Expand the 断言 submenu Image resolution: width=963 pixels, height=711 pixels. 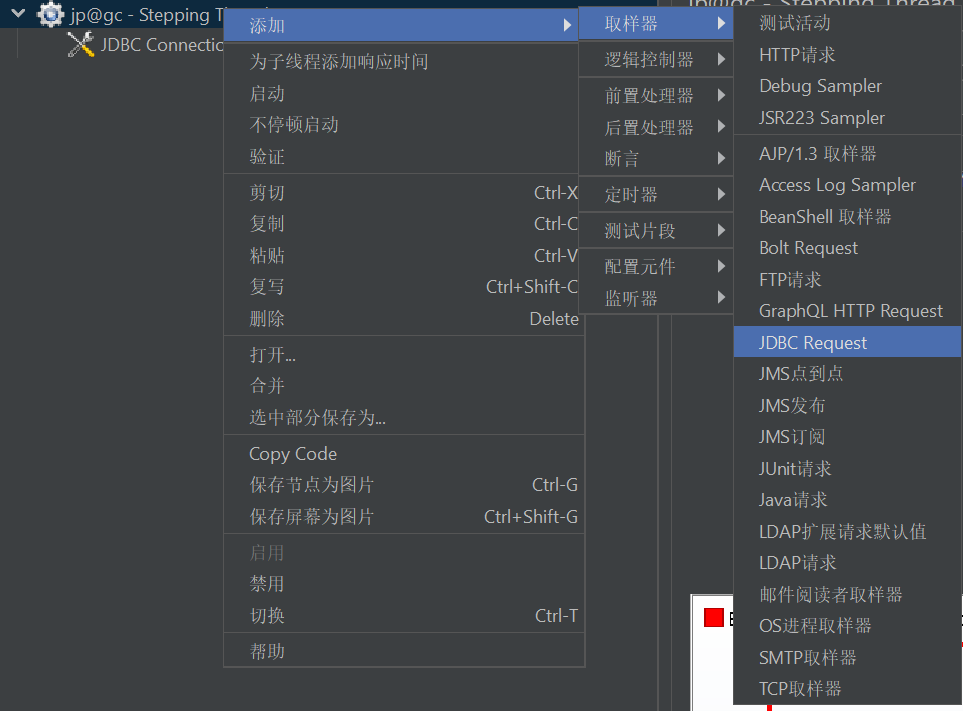[656, 159]
